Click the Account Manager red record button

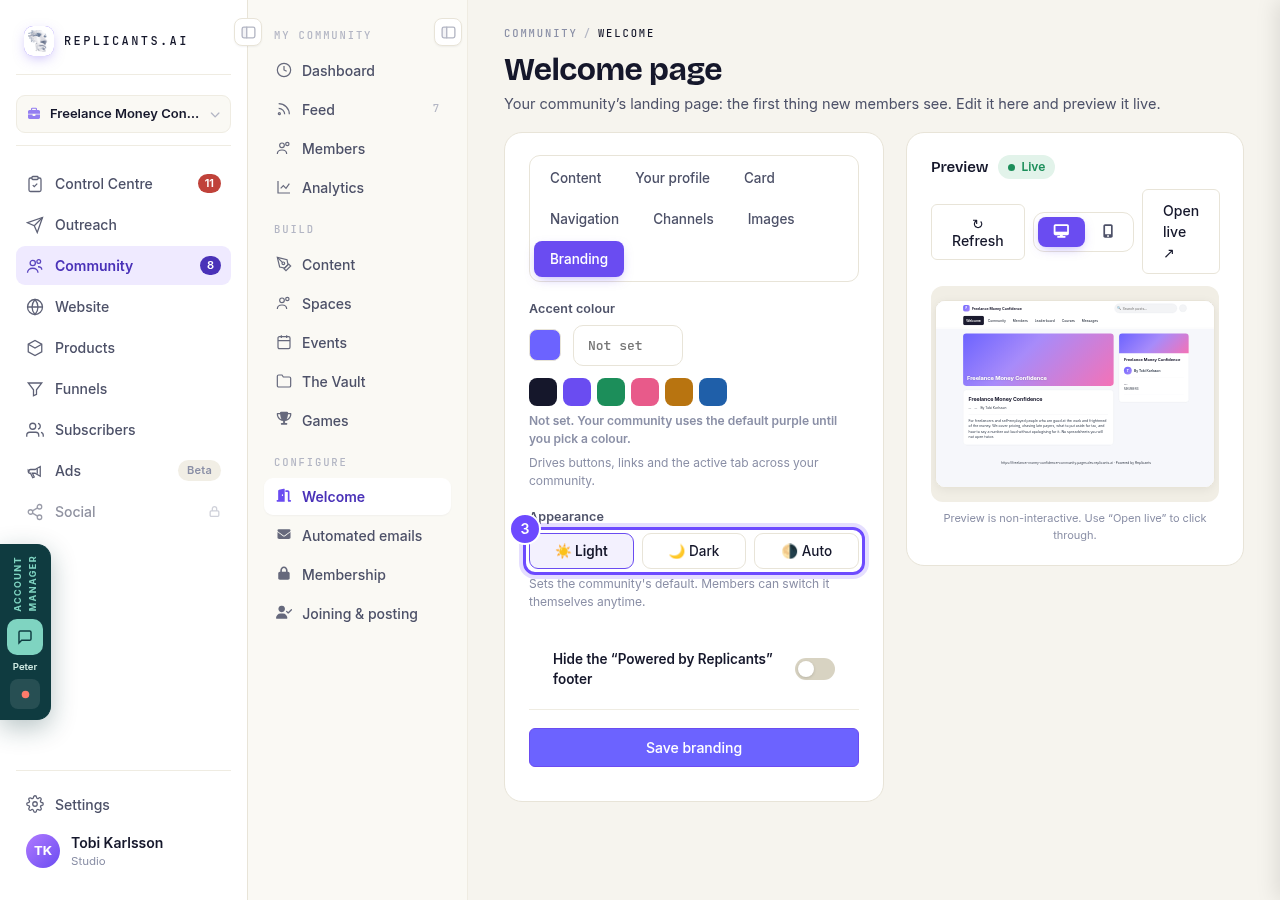coord(25,694)
